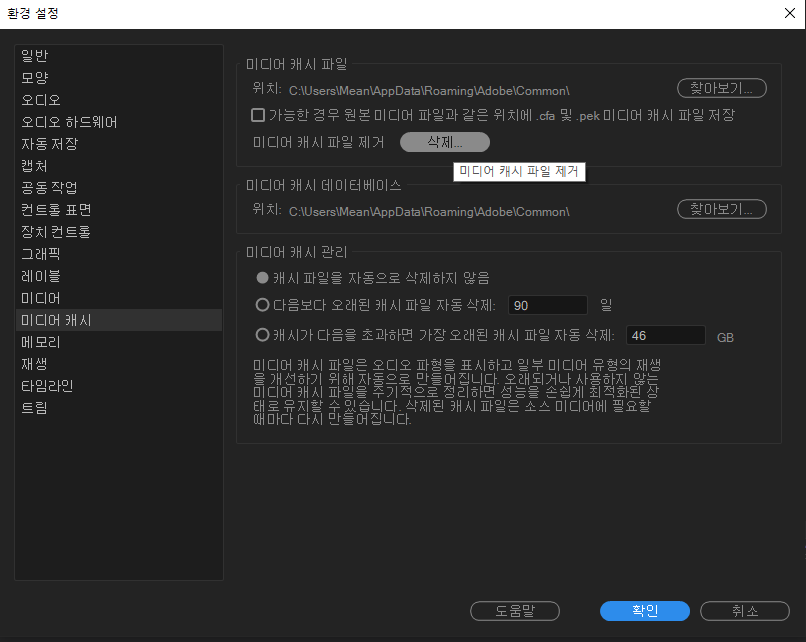Click the GB size field showing 46
Screen dimensions: 806x642
pos(666,335)
